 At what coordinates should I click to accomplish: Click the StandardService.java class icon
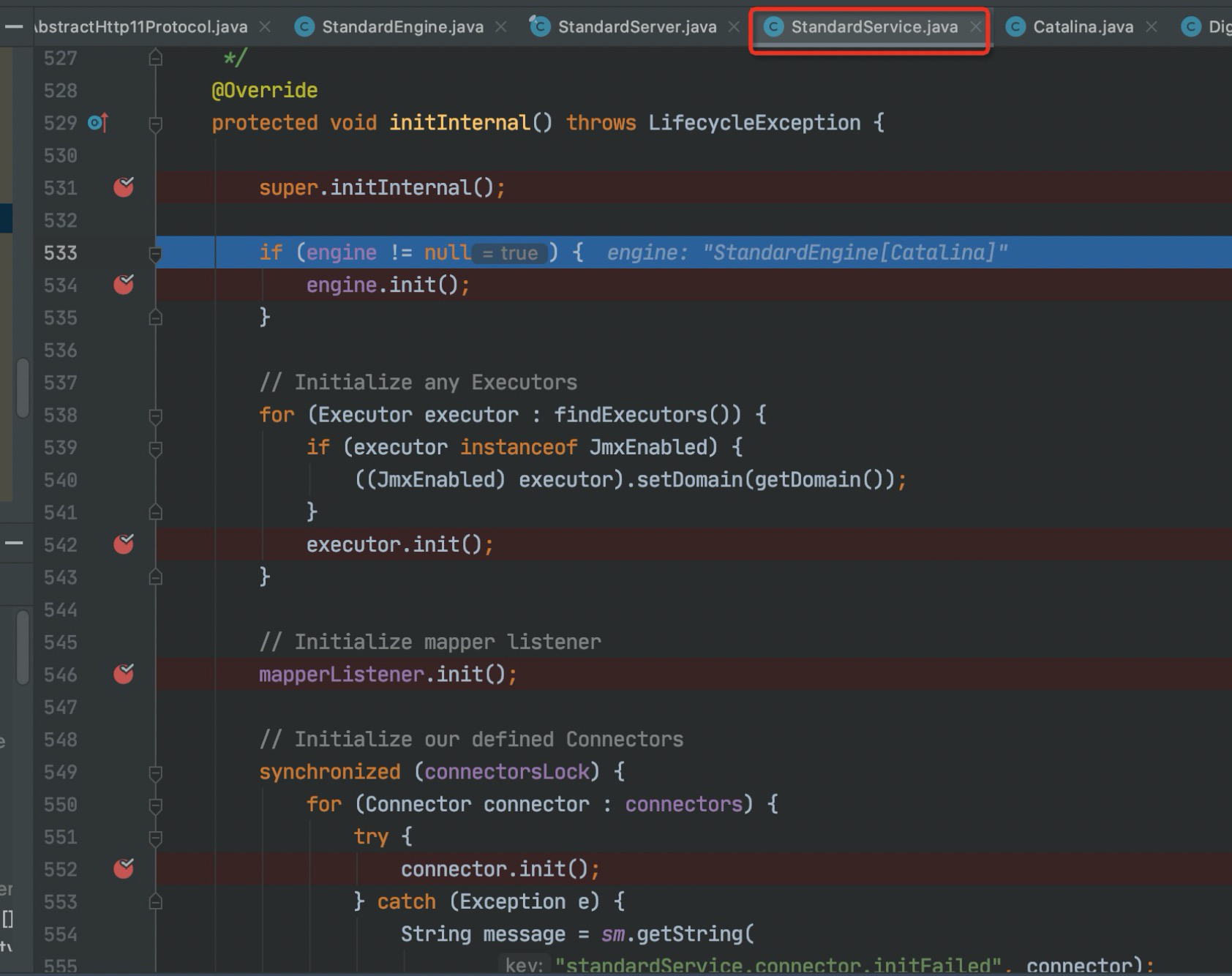pyautogui.click(x=773, y=27)
